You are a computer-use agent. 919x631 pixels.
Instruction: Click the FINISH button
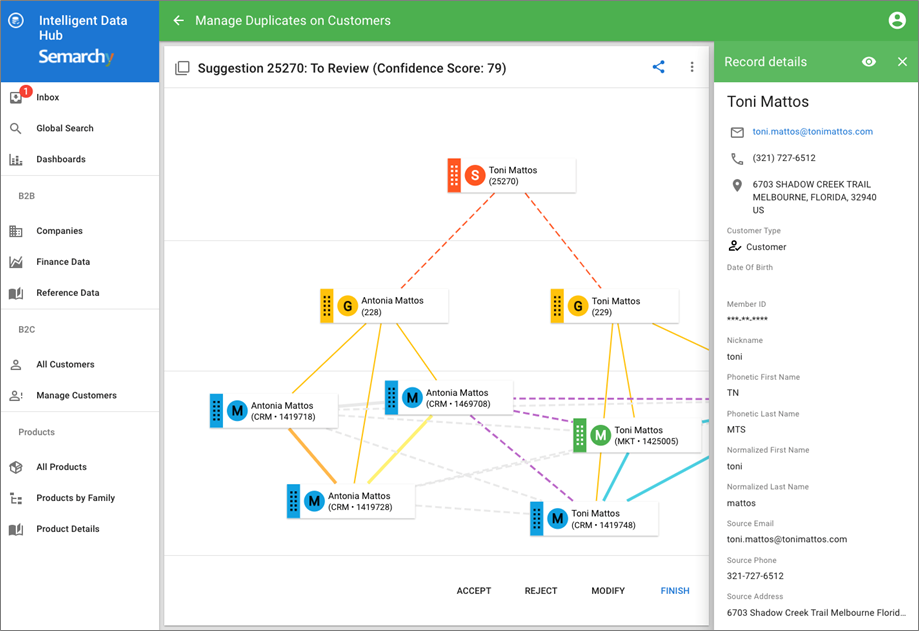click(675, 591)
